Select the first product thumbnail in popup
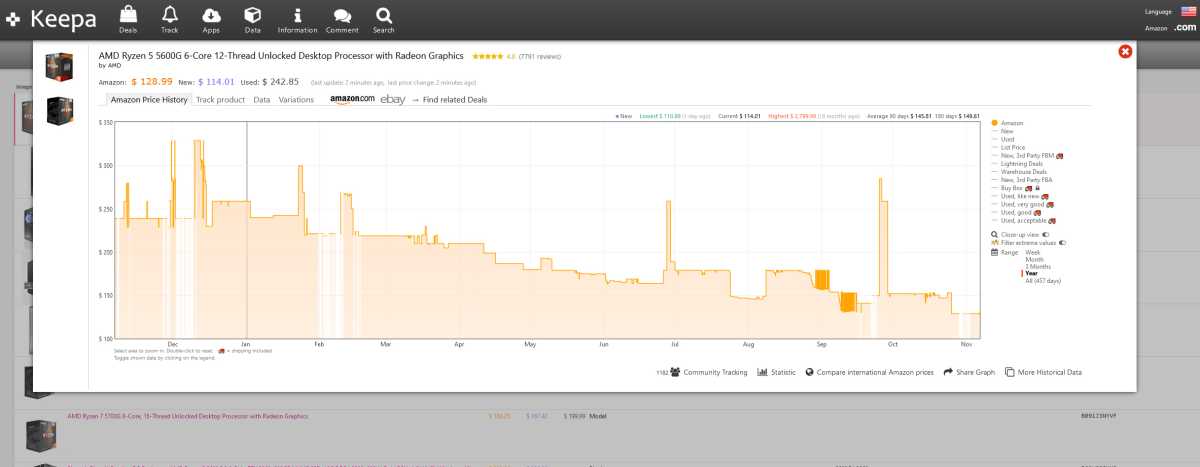The width and height of the screenshot is (1200, 467). (x=60, y=67)
